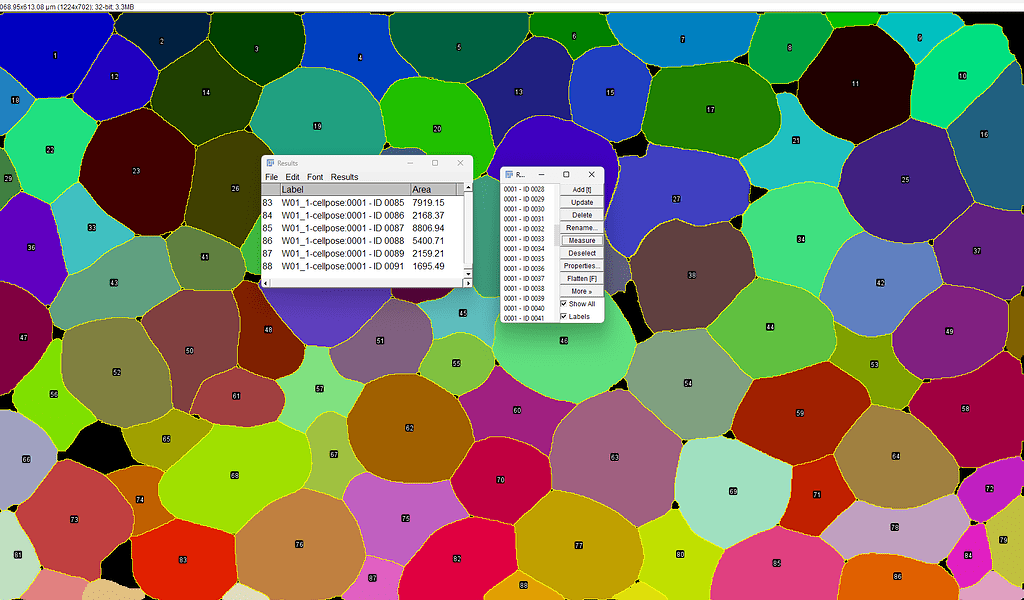Click the Update button in ROI Manager
The height and width of the screenshot is (600, 1024).
(x=580, y=202)
